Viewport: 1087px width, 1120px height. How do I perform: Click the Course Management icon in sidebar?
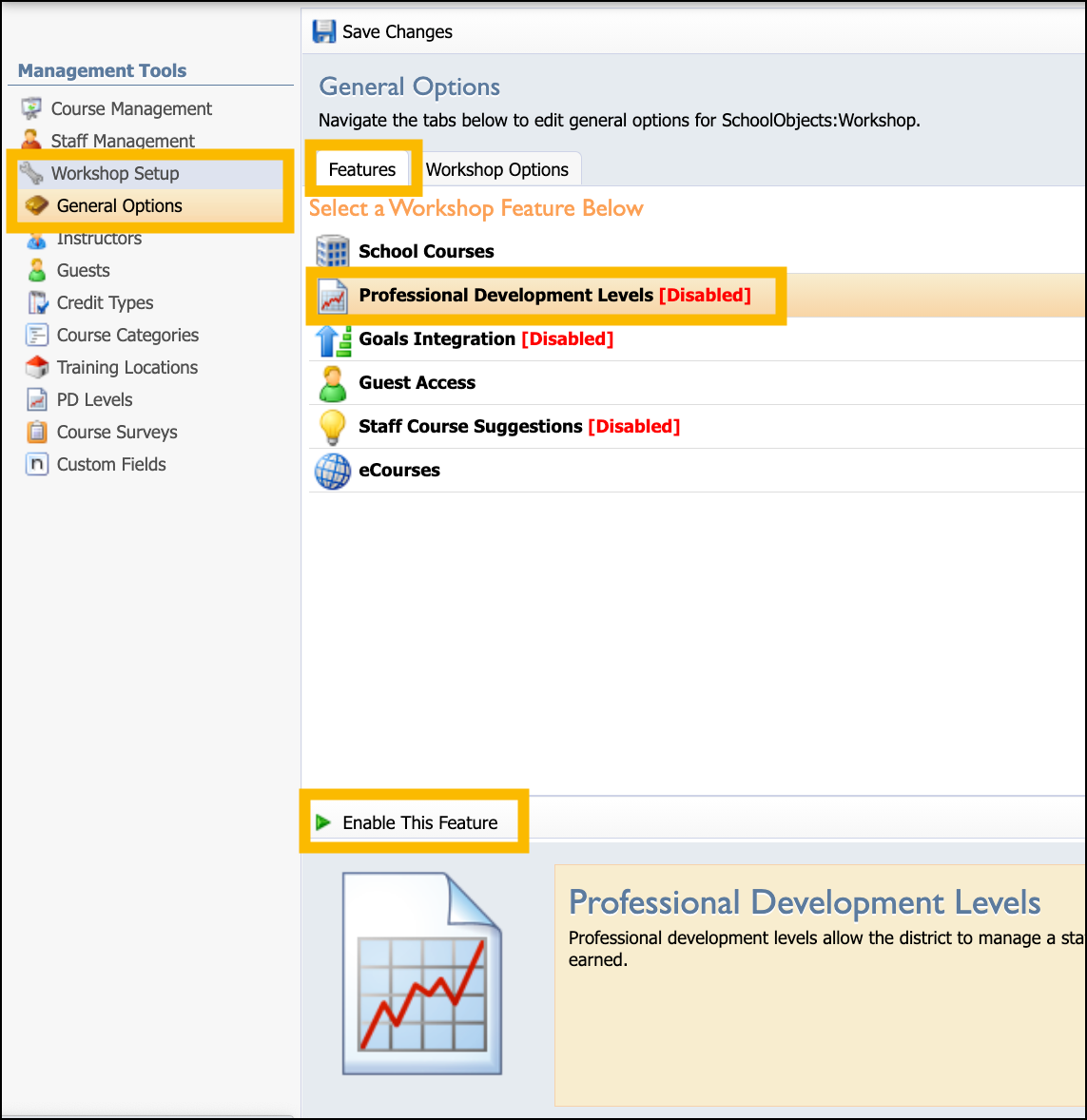pos(31,108)
